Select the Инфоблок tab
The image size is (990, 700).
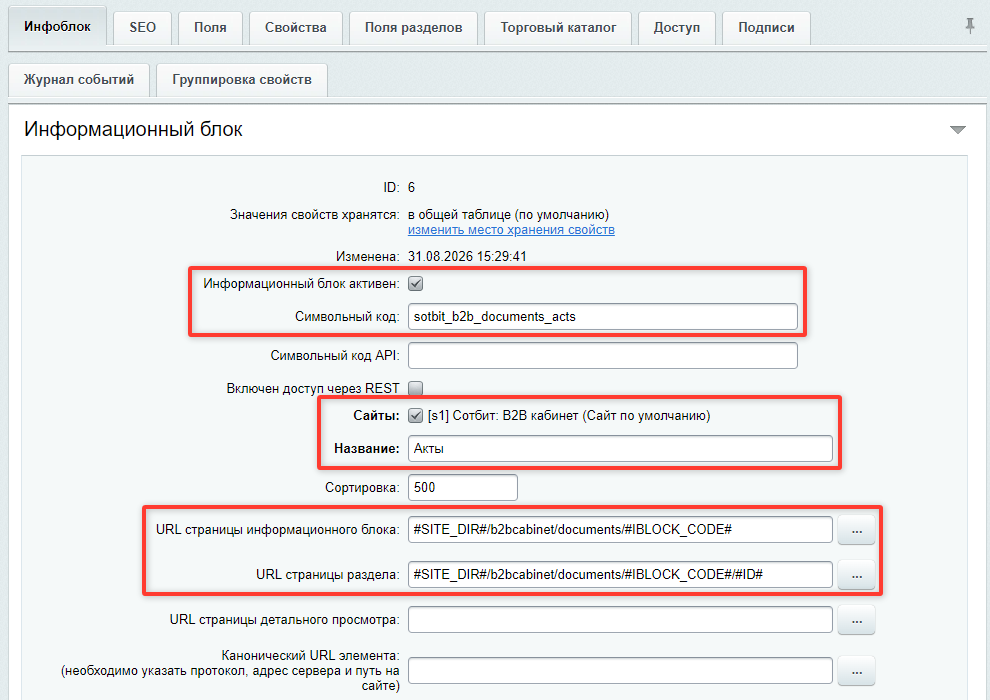[57, 27]
